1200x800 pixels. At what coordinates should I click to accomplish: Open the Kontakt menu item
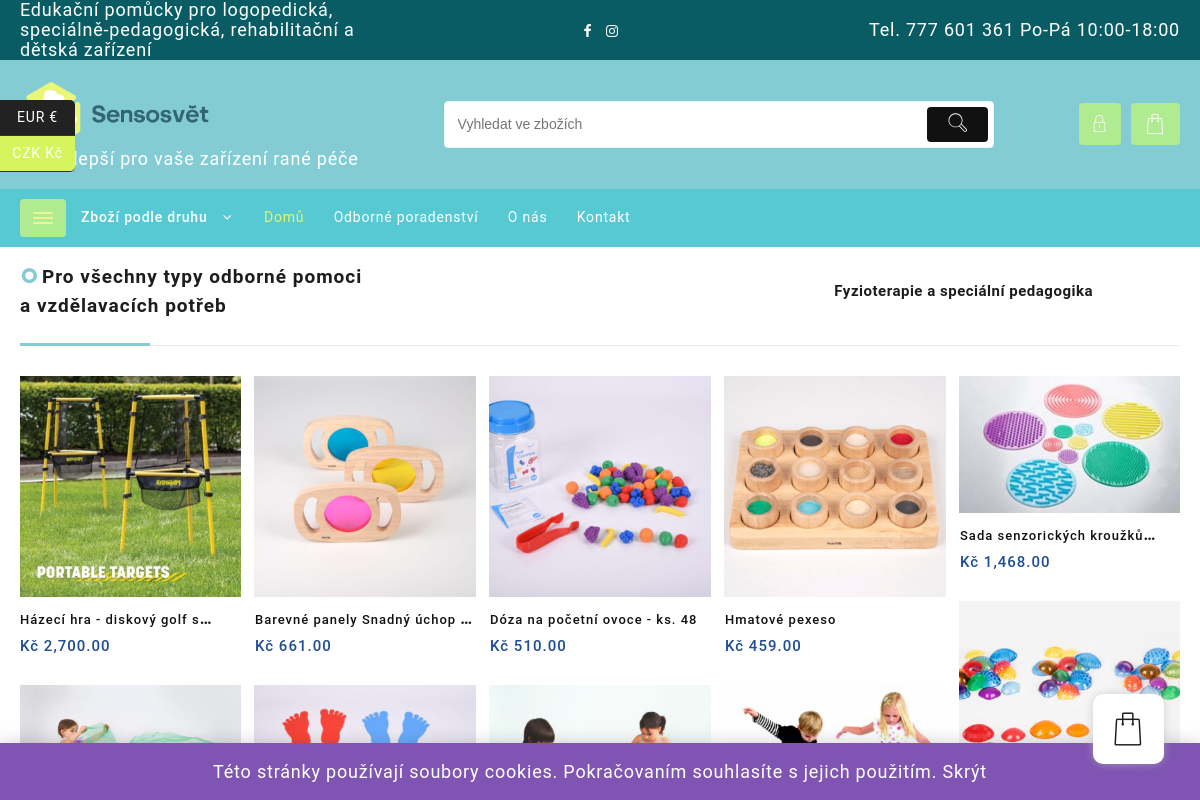[x=603, y=217]
